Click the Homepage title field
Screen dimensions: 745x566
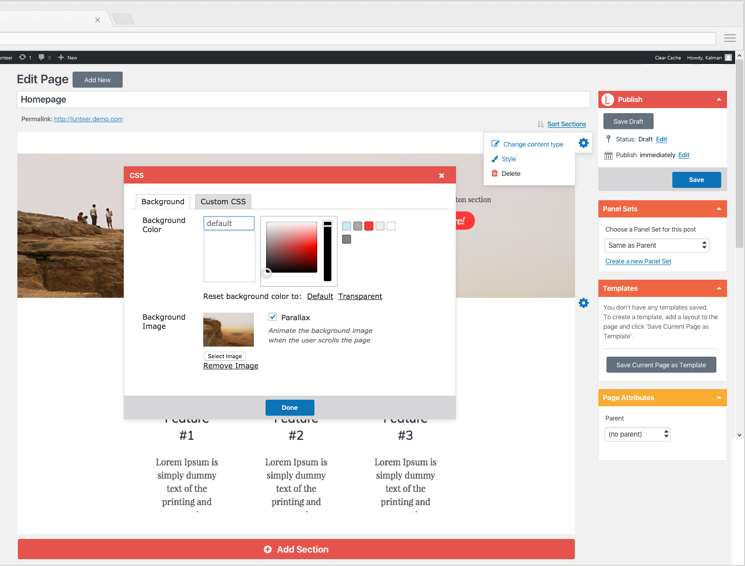pyautogui.click(x=304, y=99)
